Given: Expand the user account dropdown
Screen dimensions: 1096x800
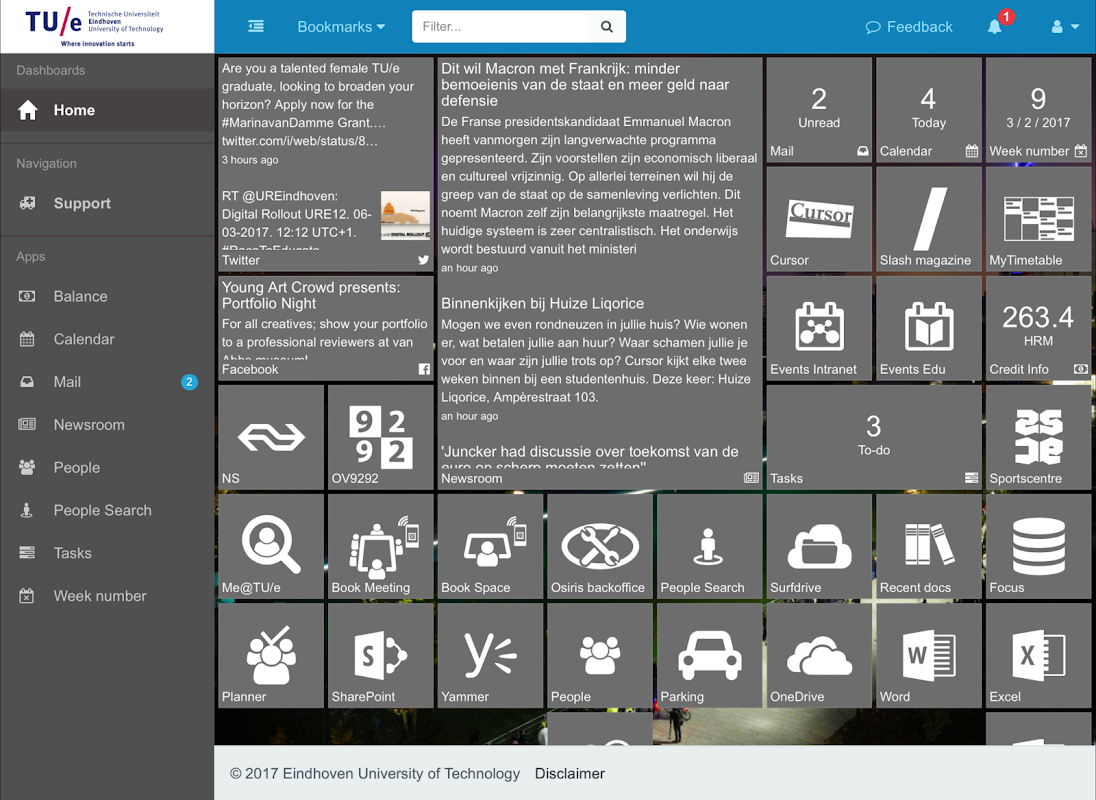Looking at the screenshot, I should click(x=1065, y=27).
